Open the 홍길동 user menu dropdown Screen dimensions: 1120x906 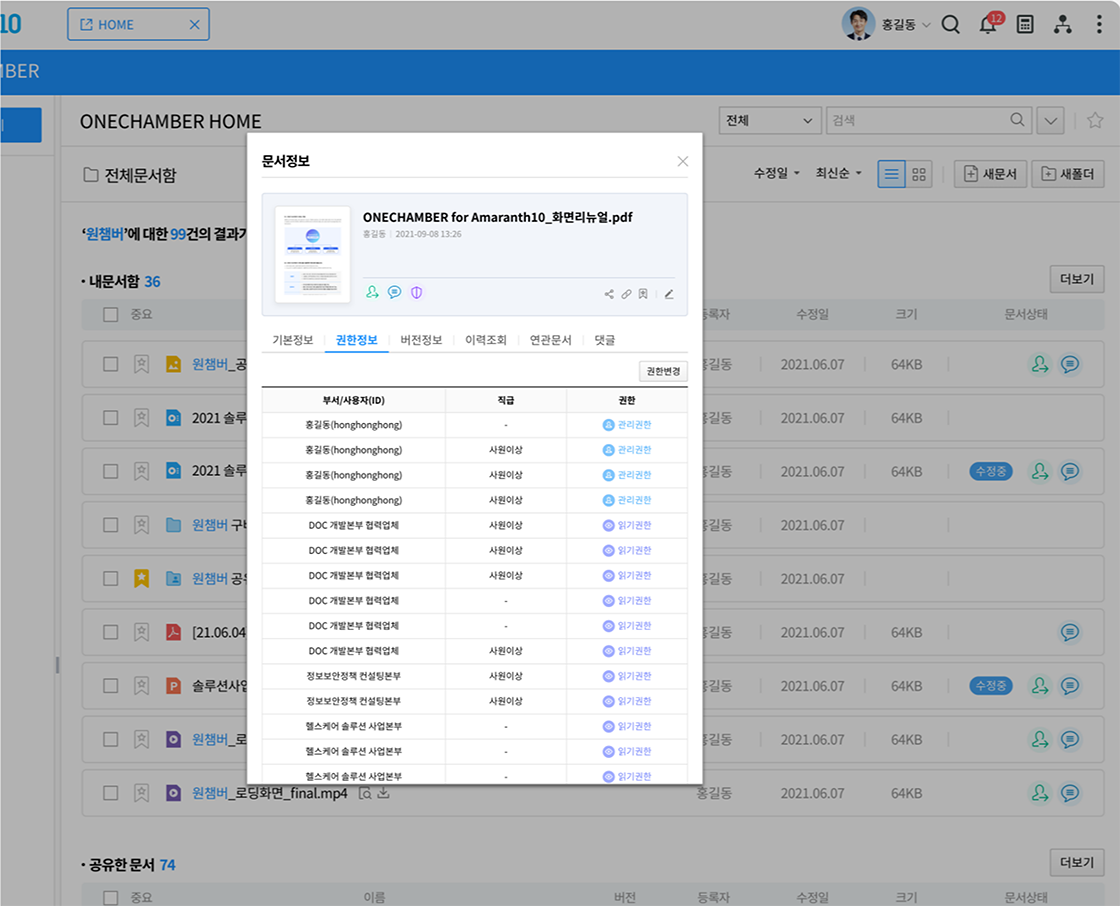click(906, 24)
